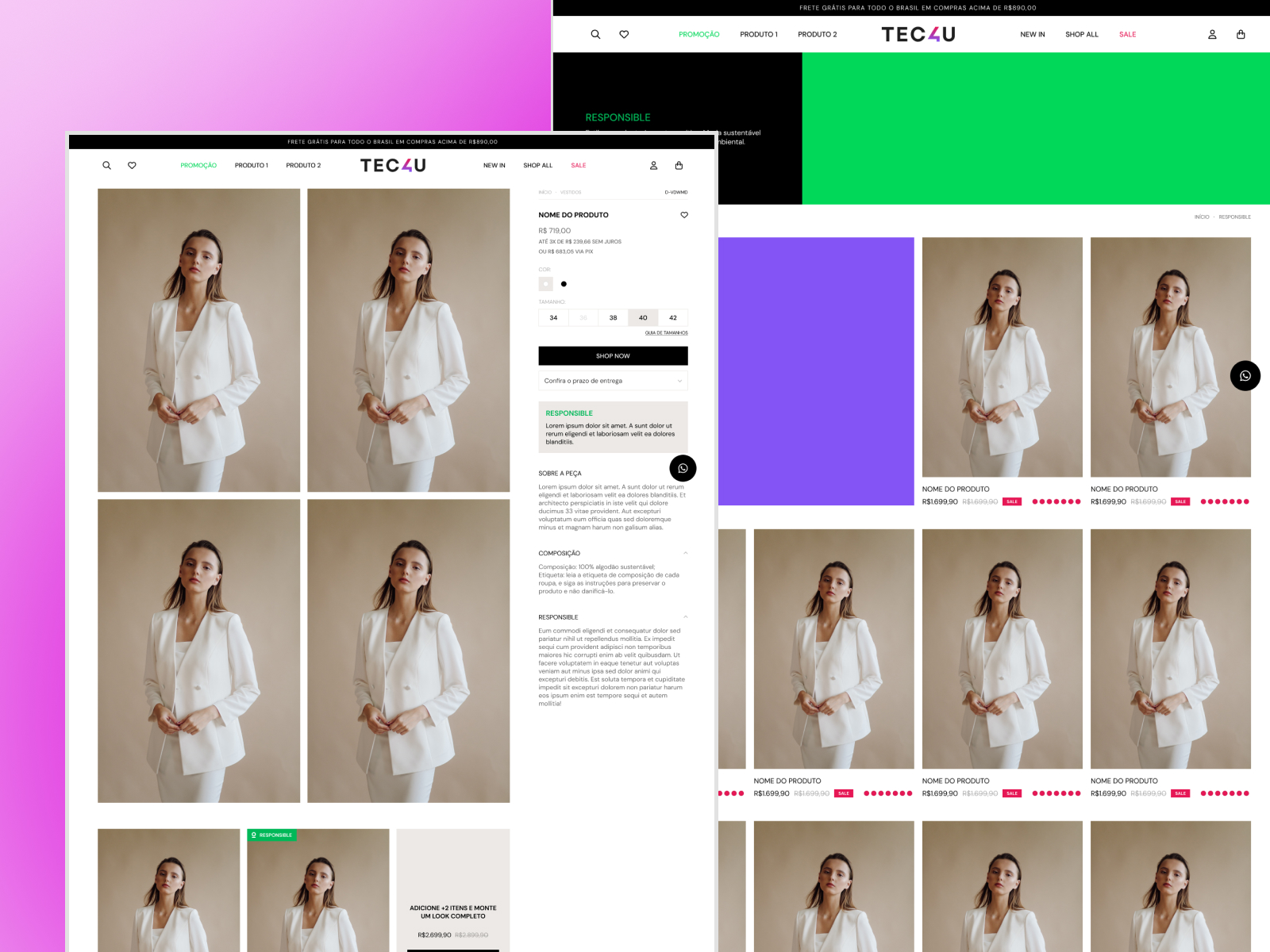Select size 42
Screen dimensions: 1270x952
[x=672, y=317]
